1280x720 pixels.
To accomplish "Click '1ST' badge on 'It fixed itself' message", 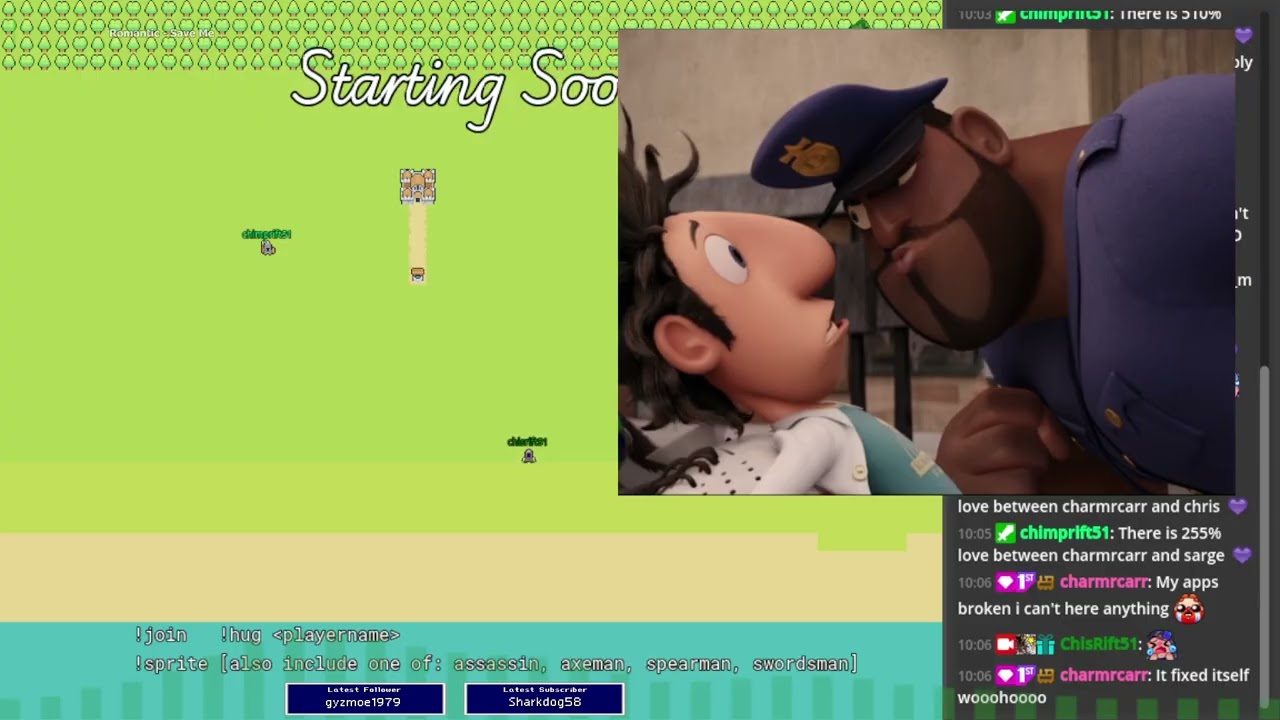I will 1025,675.
